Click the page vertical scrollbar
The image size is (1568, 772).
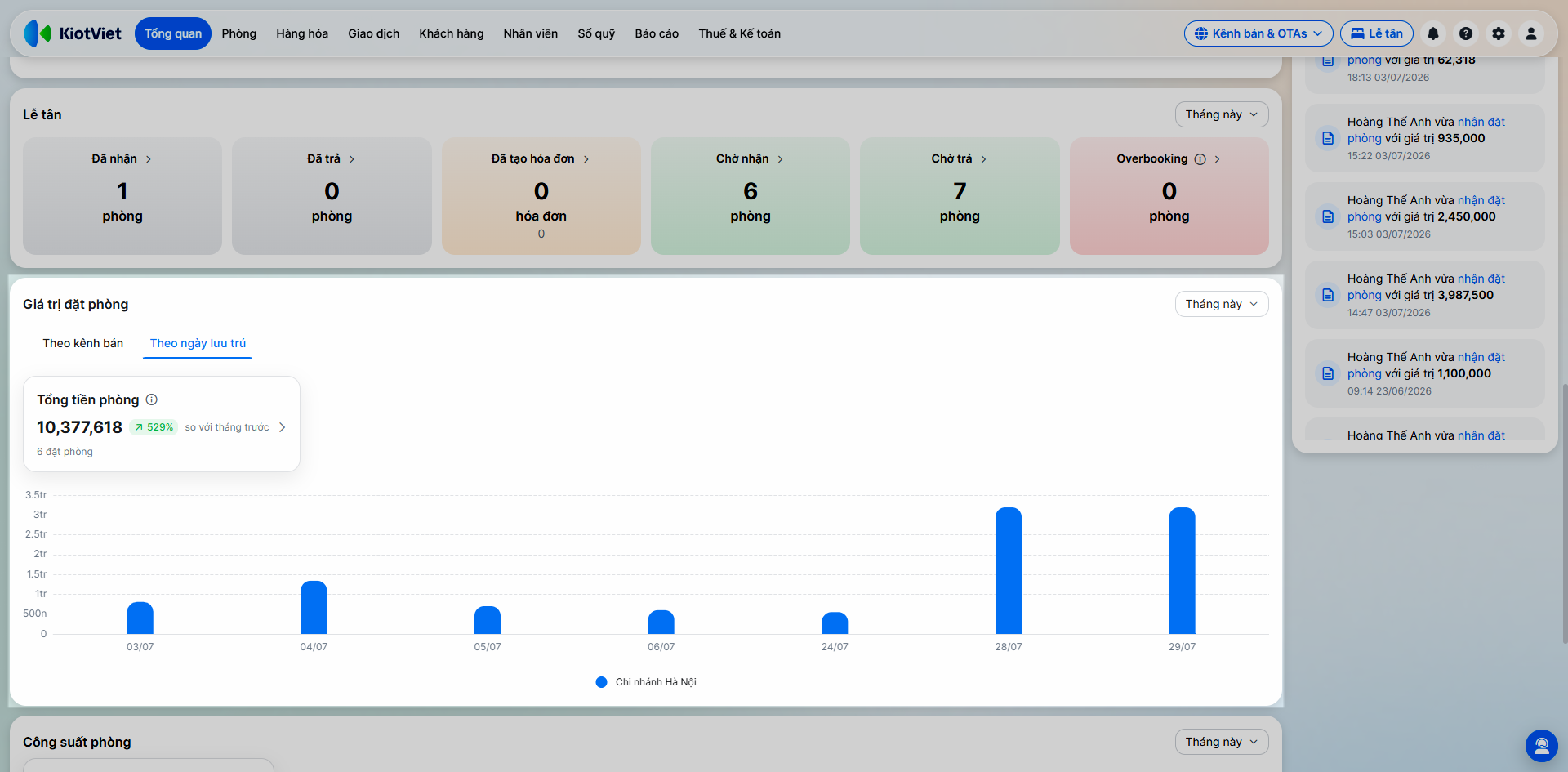click(x=1564, y=513)
